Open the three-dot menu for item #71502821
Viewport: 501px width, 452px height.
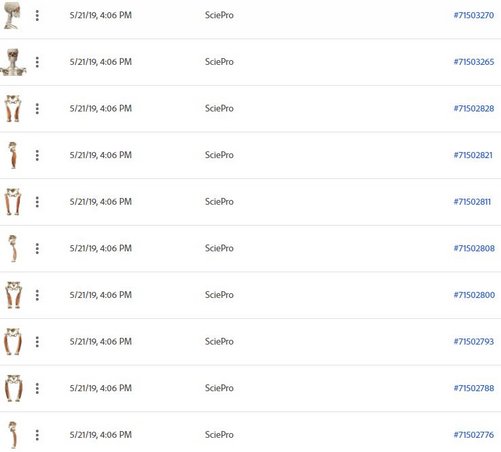pyautogui.click(x=37, y=155)
